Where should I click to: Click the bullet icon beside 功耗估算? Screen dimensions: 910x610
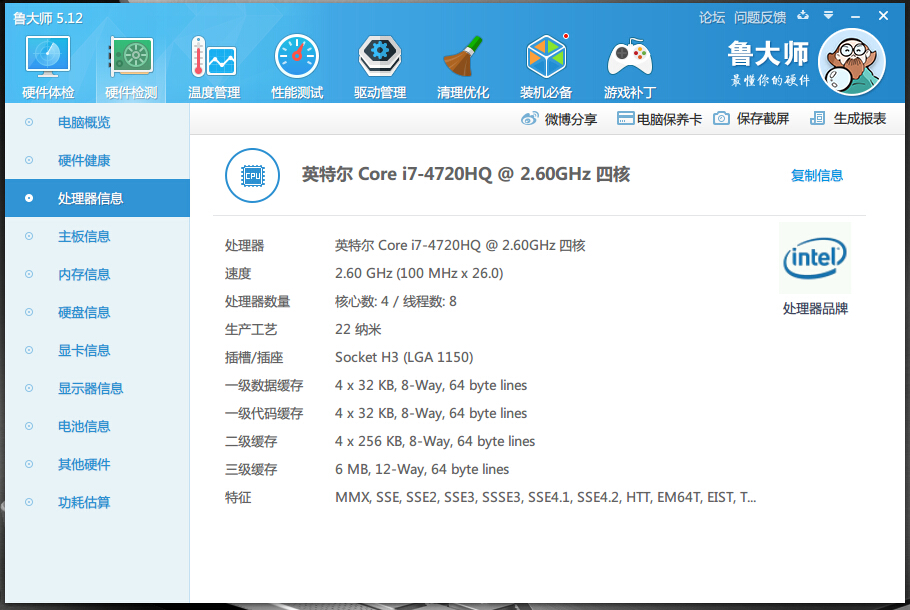[29, 502]
